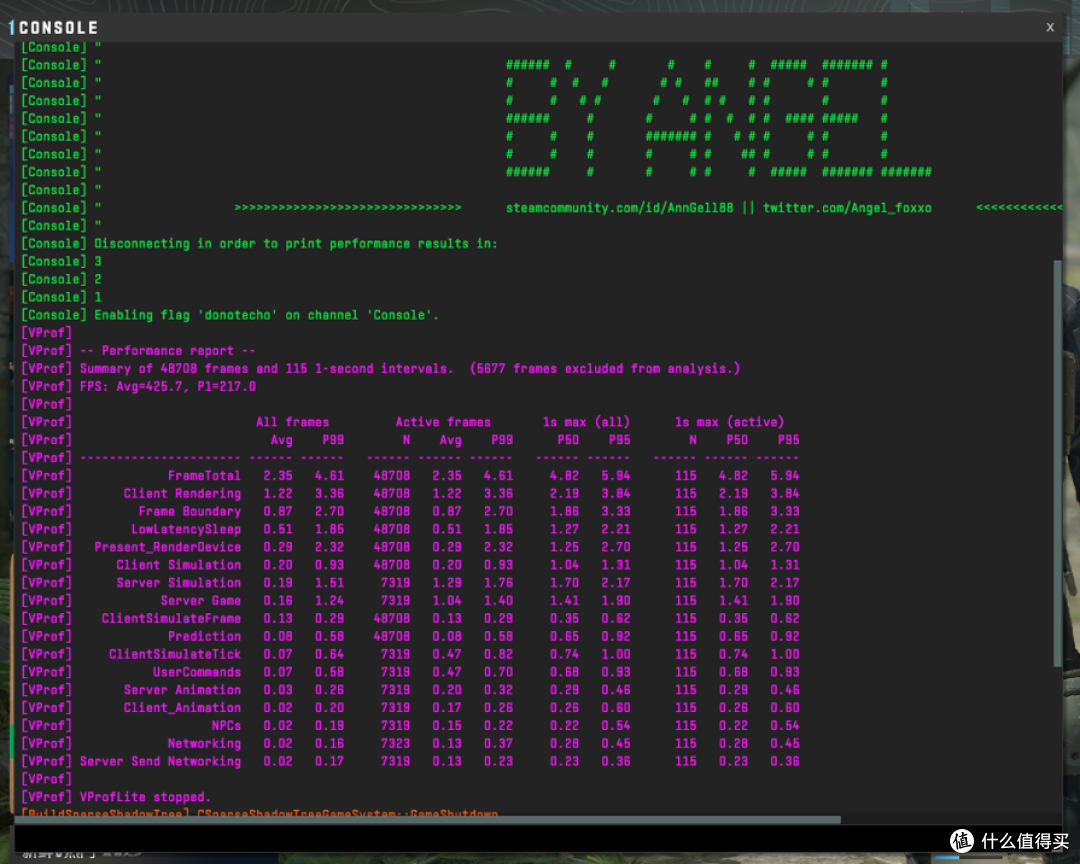Click the countdown line '[Console] 2'
The image size is (1080, 864).
pyautogui.click(x=62, y=279)
